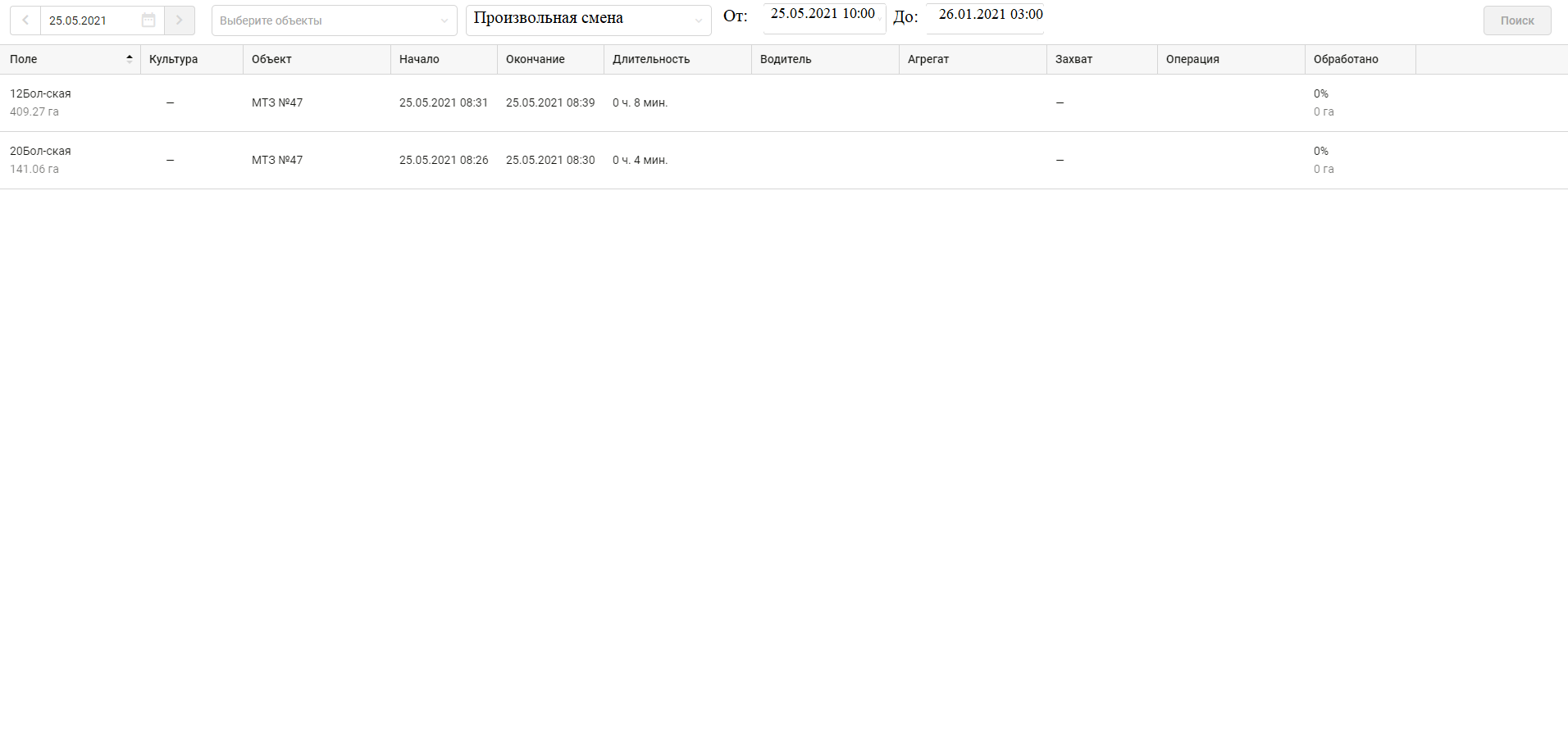This screenshot has width=1568, height=741.
Task: Expand the Произвольная смена shift selector
Action: point(588,20)
